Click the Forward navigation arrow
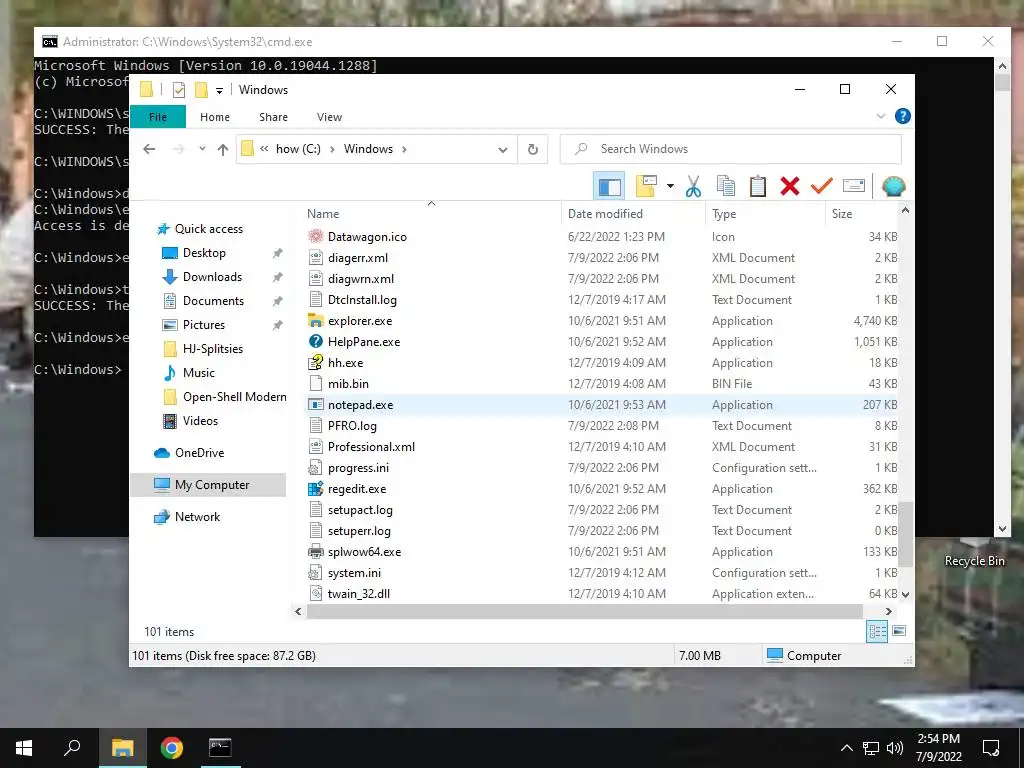The width and height of the screenshot is (1024, 768). pos(178,149)
